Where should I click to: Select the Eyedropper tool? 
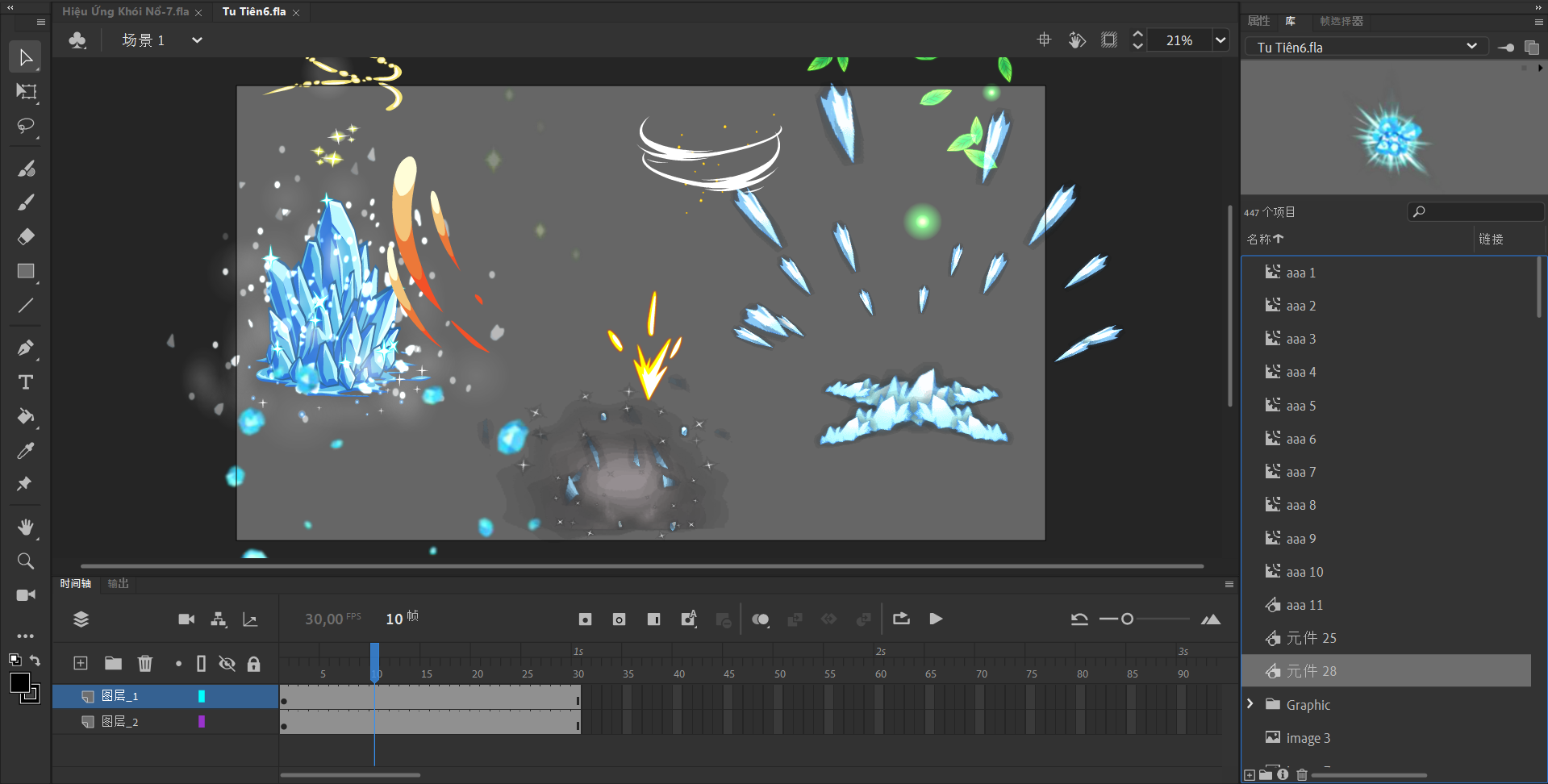26,451
